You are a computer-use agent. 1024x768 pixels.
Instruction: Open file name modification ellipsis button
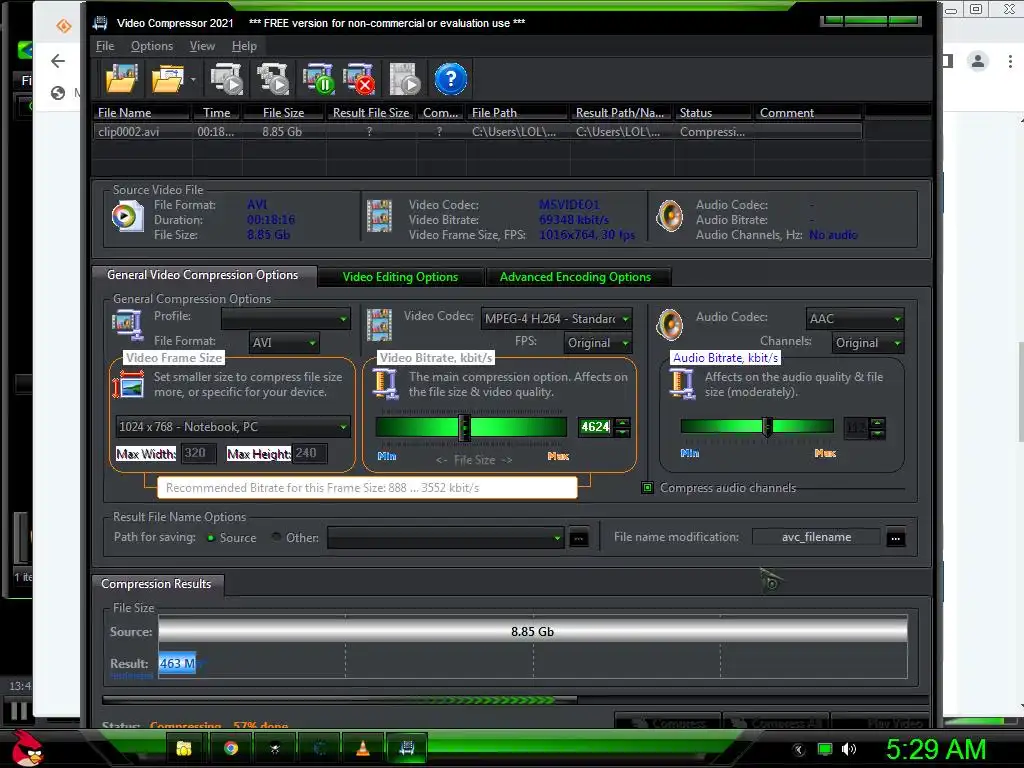click(895, 538)
